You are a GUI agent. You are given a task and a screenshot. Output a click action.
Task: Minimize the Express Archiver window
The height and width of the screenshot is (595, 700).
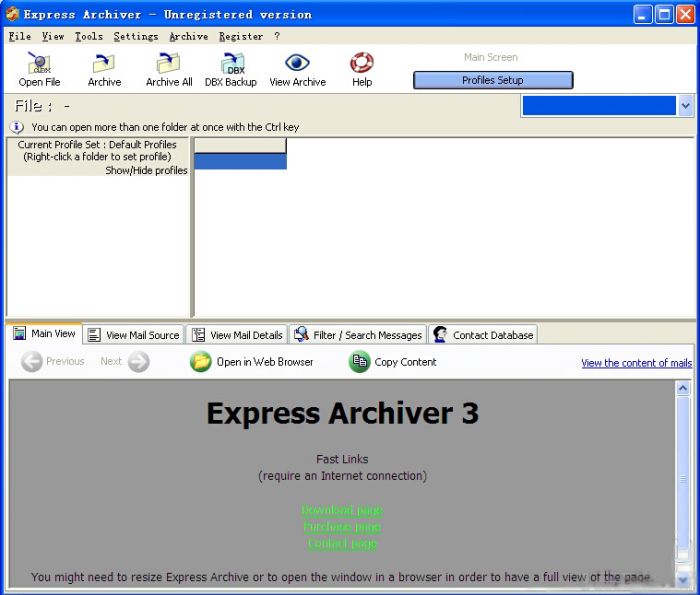coord(643,15)
